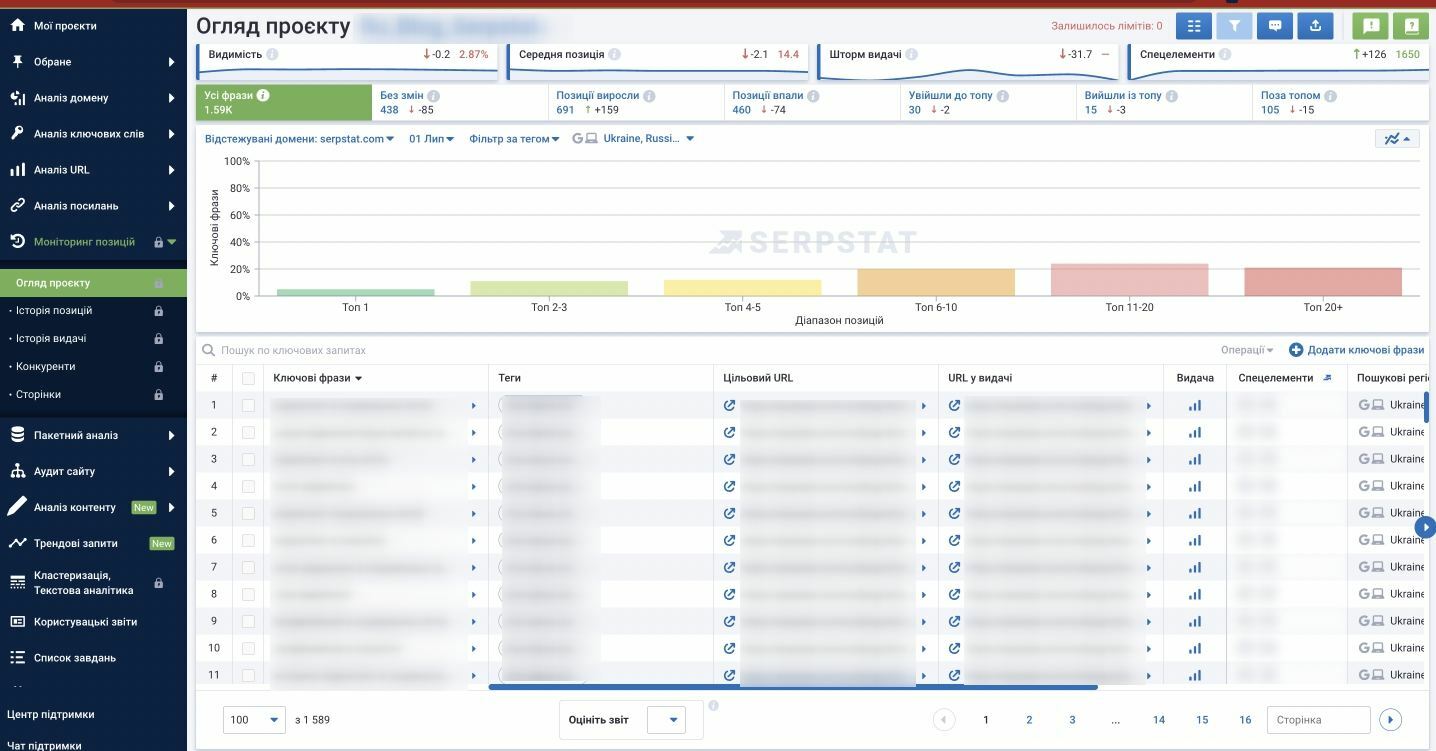Open the comments speech bubble button
This screenshot has width=1436, height=751.
[x=1275, y=27]
